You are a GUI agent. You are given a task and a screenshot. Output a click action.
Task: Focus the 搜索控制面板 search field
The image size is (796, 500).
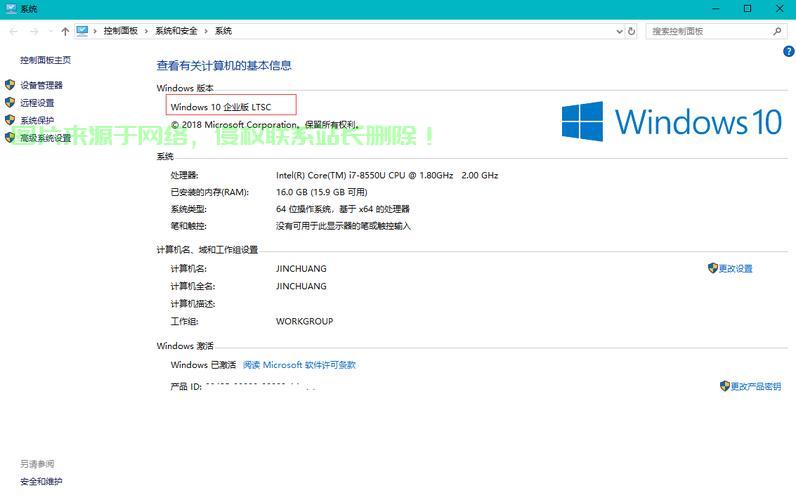pos(716,31)
